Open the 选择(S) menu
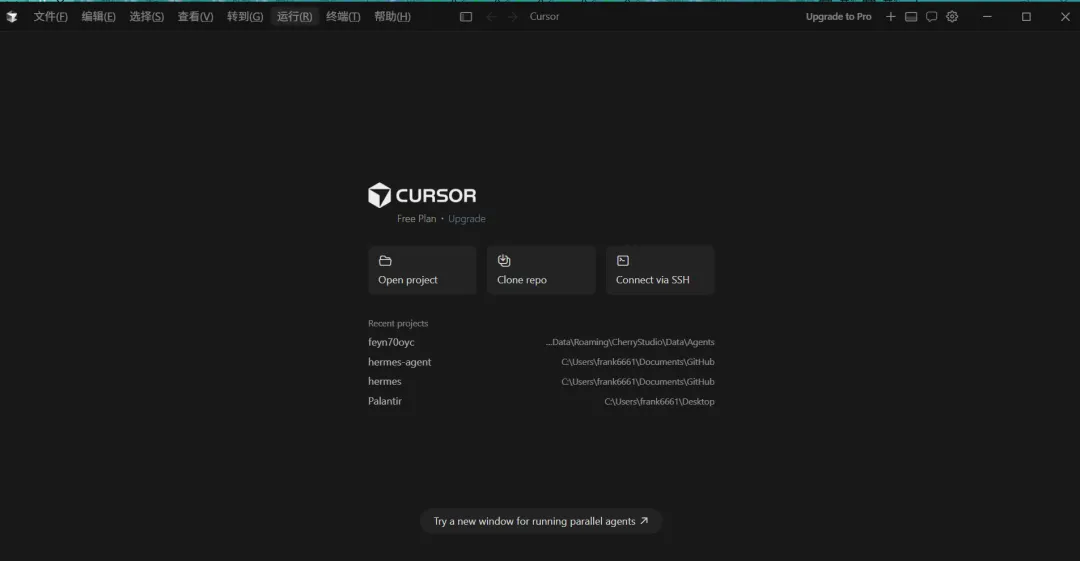Viewport: 1080px width, 561px height. coord(147,17)
